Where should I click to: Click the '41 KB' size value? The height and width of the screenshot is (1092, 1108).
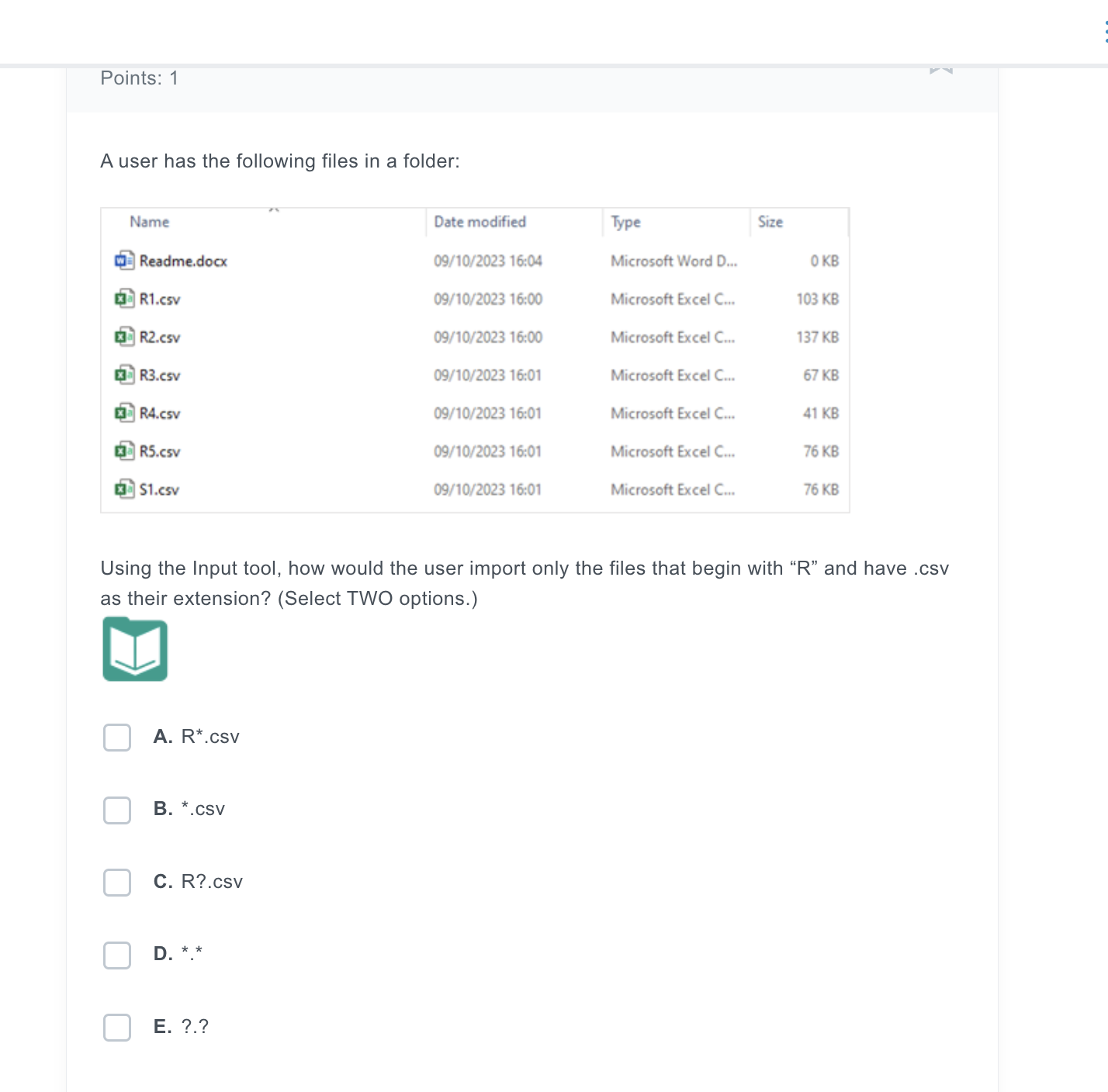pyautogui.click(x=821, y=413)
